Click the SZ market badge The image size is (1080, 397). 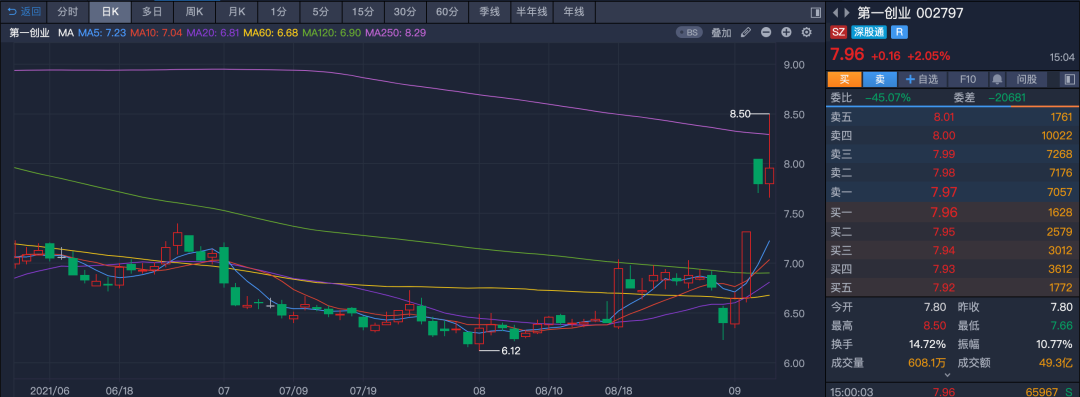pos(838,32)
